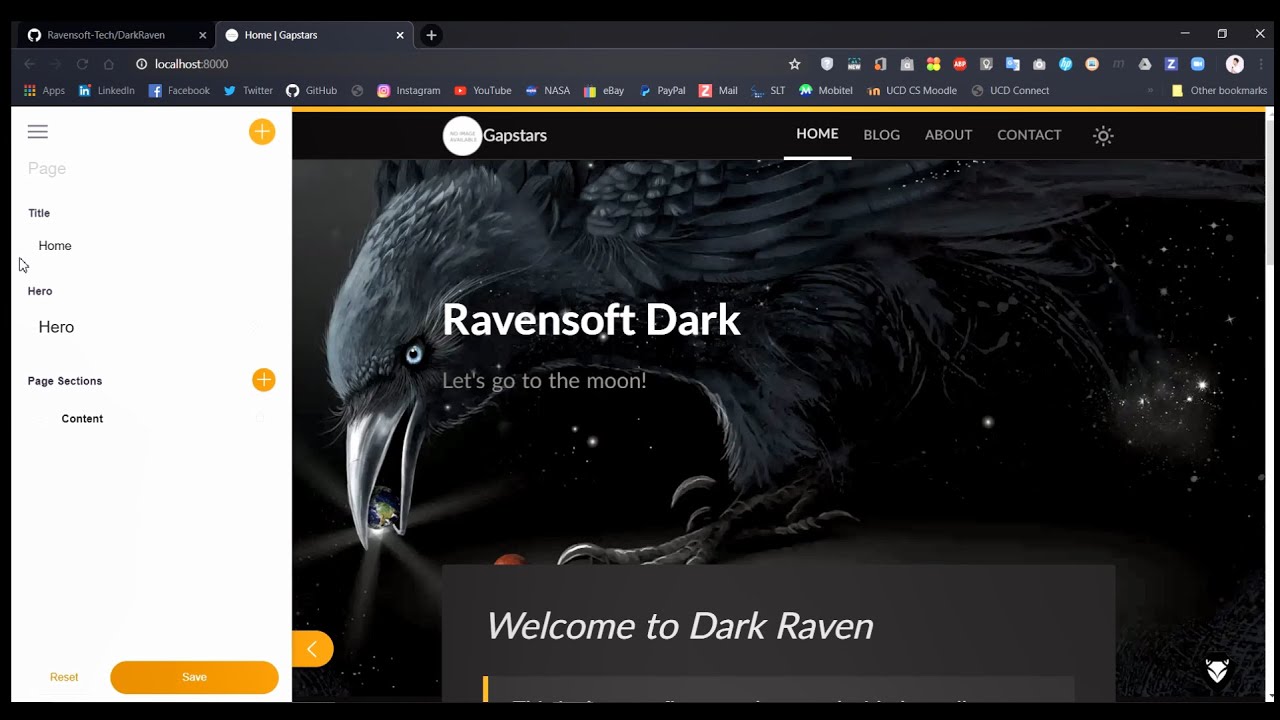Open Chrome three-dot menu
This screenshot has height=720, width=1280.
pyautogui.click(x=1261, y=64)
